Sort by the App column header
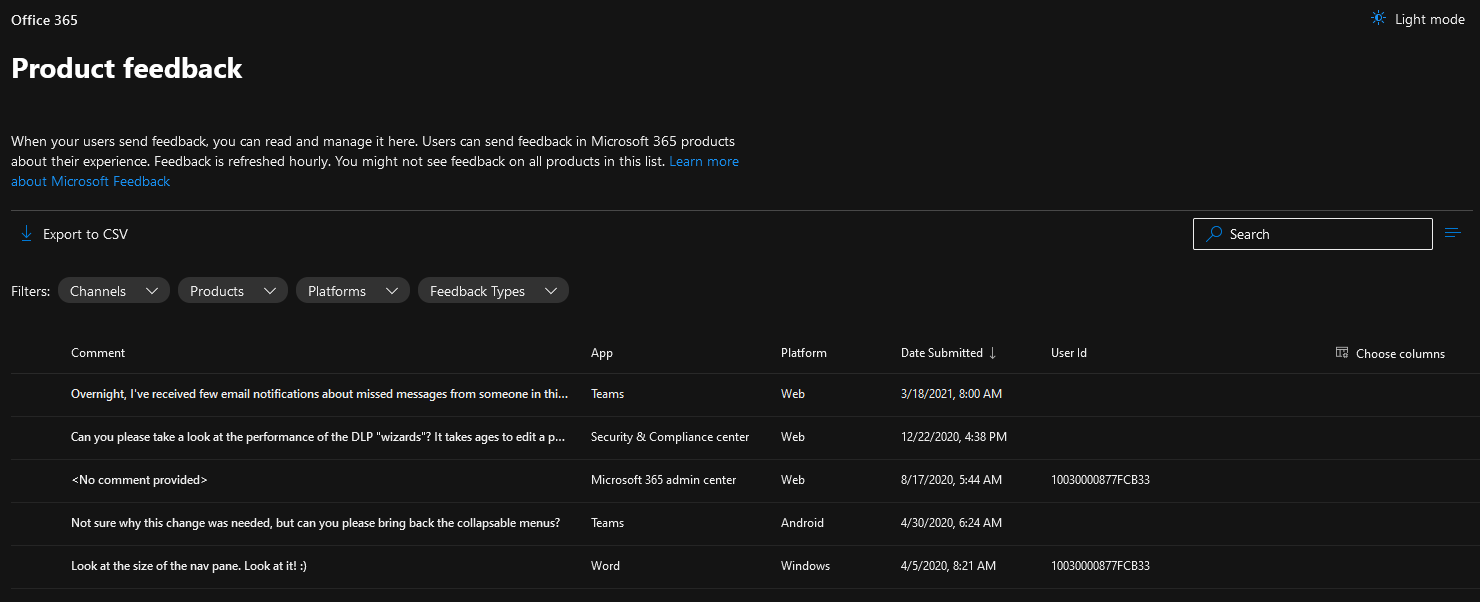The width and height of the screenshot is (1480, 602). [x=602, y=353]
